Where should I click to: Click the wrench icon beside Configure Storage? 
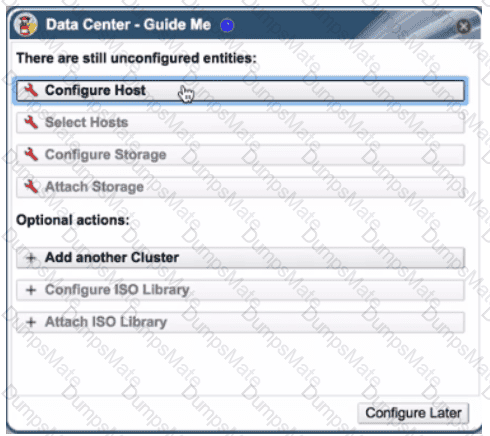[31, 154]
